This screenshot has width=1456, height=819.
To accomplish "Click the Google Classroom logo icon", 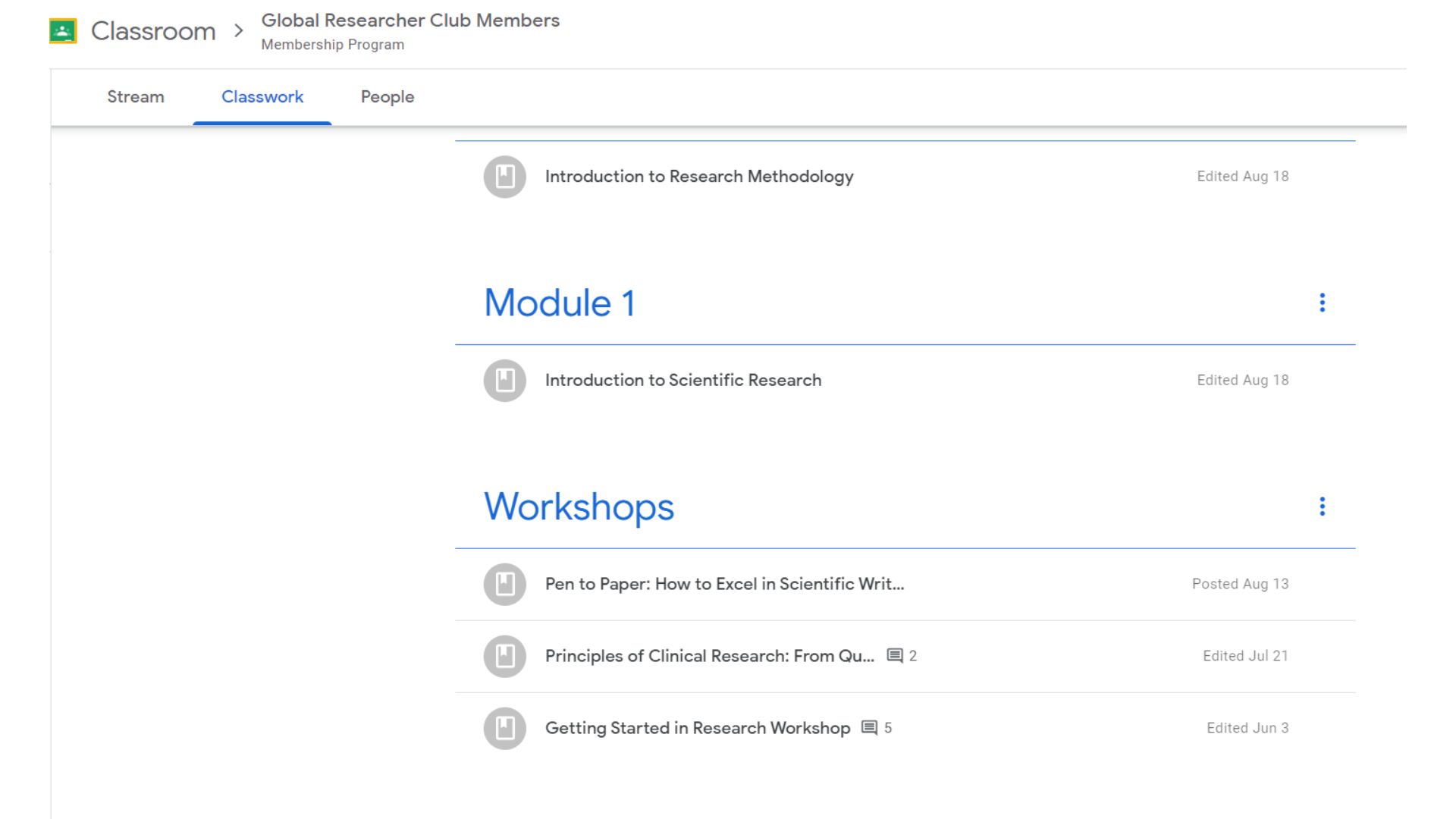I will (x=63, y=31).
